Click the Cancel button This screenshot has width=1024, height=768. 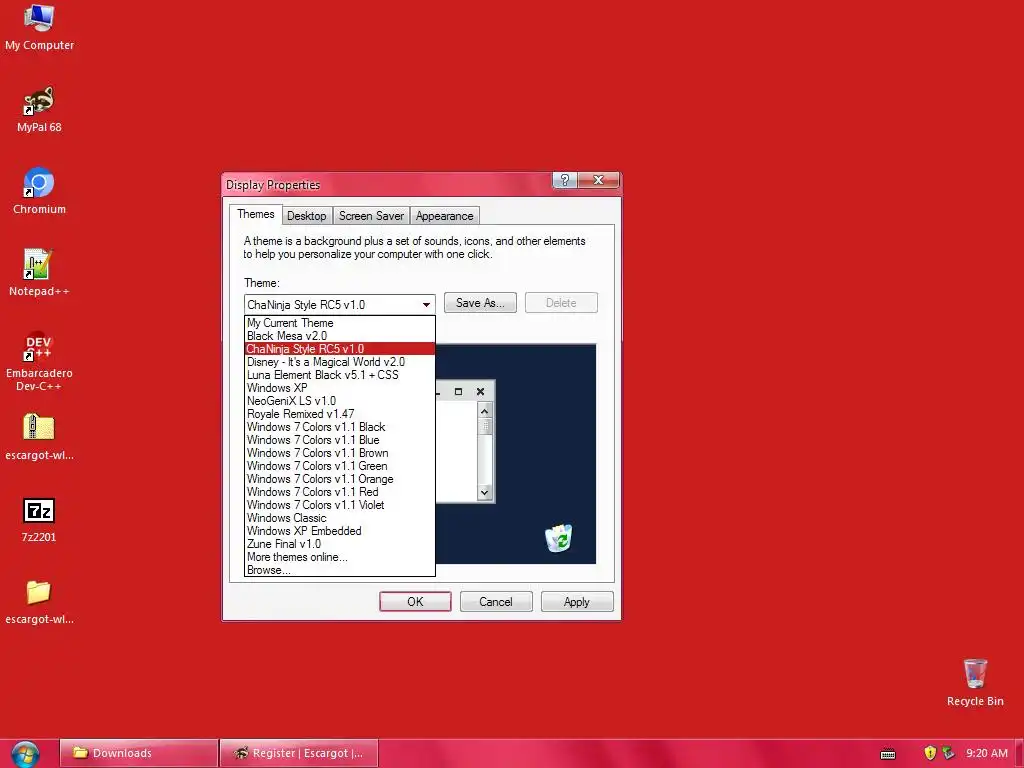496,601
